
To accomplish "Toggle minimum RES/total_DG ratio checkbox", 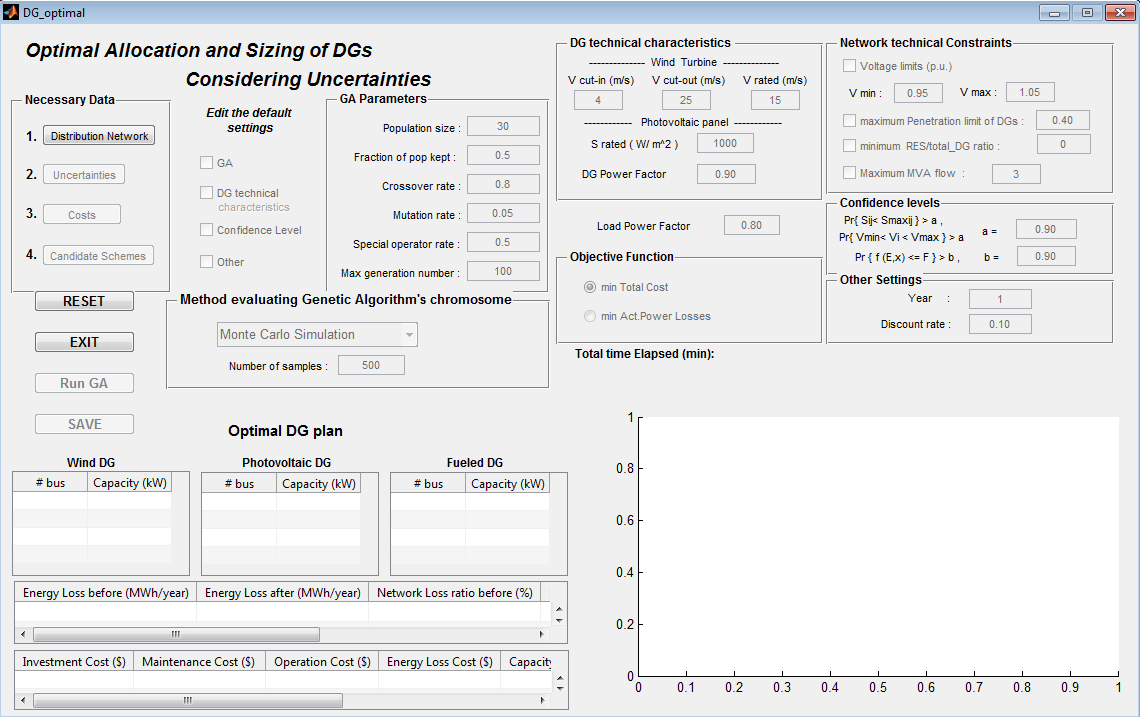I will pos(849,146).
